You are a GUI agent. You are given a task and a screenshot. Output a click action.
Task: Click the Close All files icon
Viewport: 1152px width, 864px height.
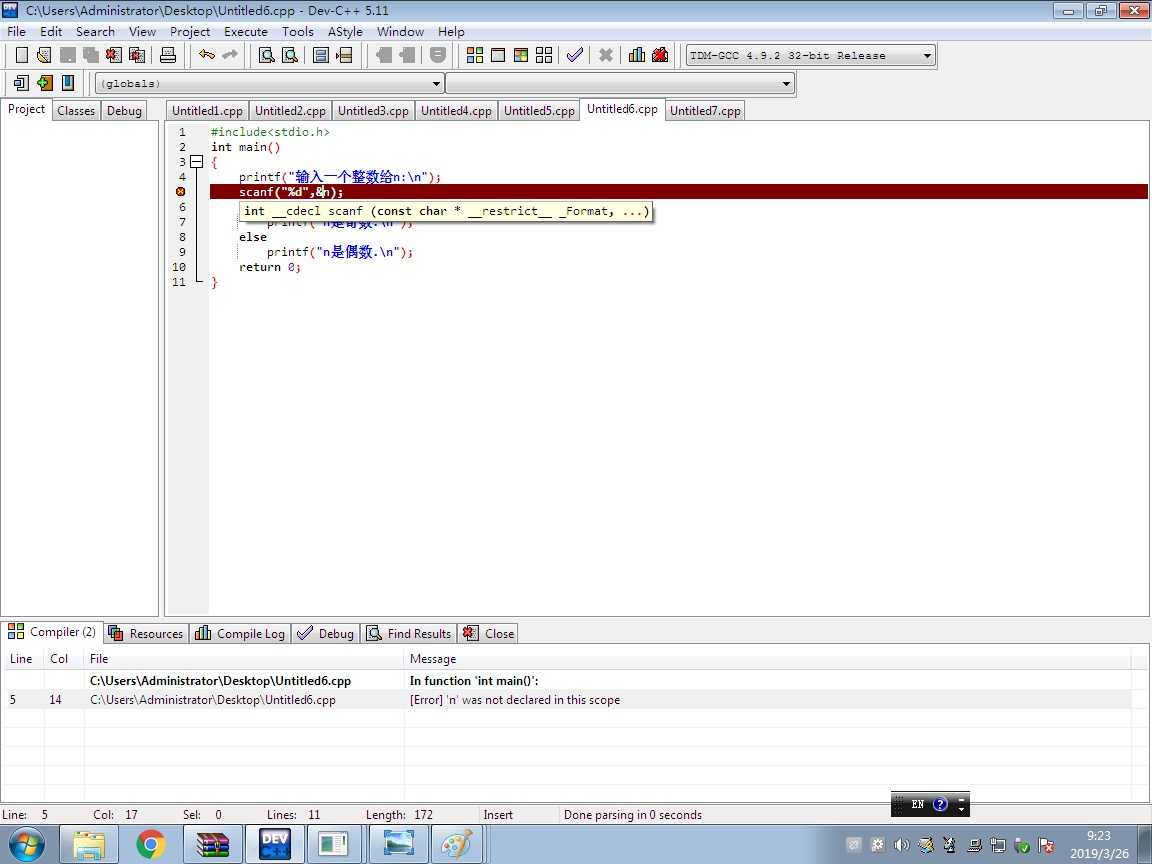point(137,55)
